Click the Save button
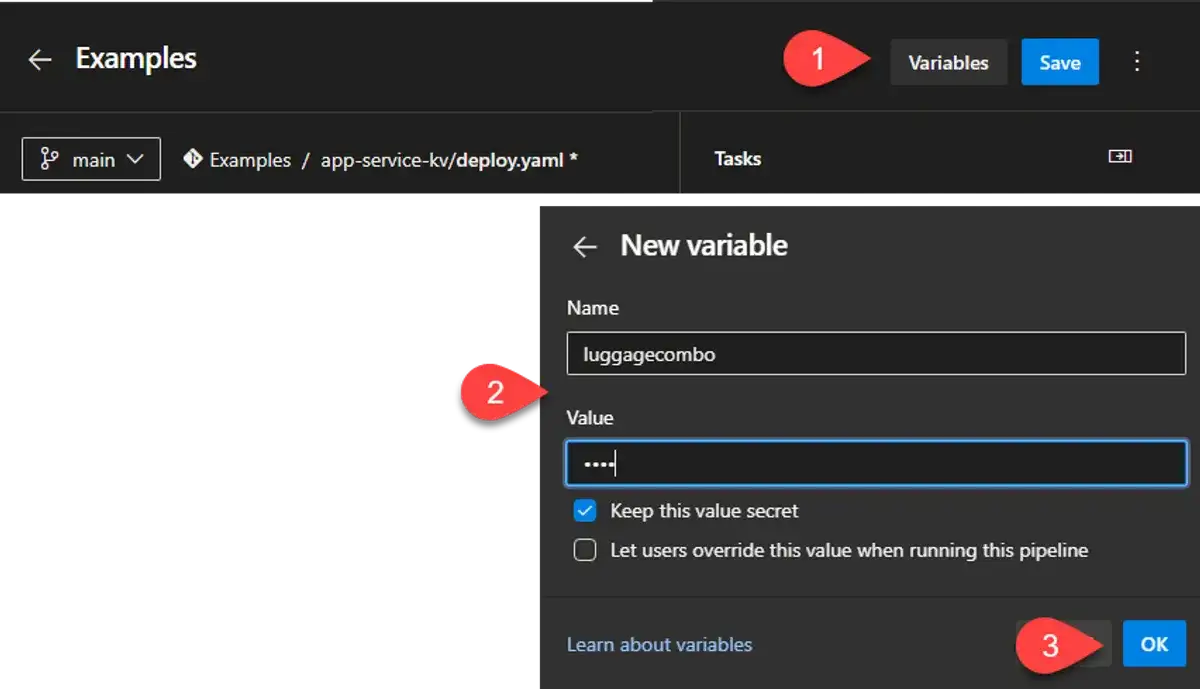1200x689 pixels. click(x=1060, y=61)
